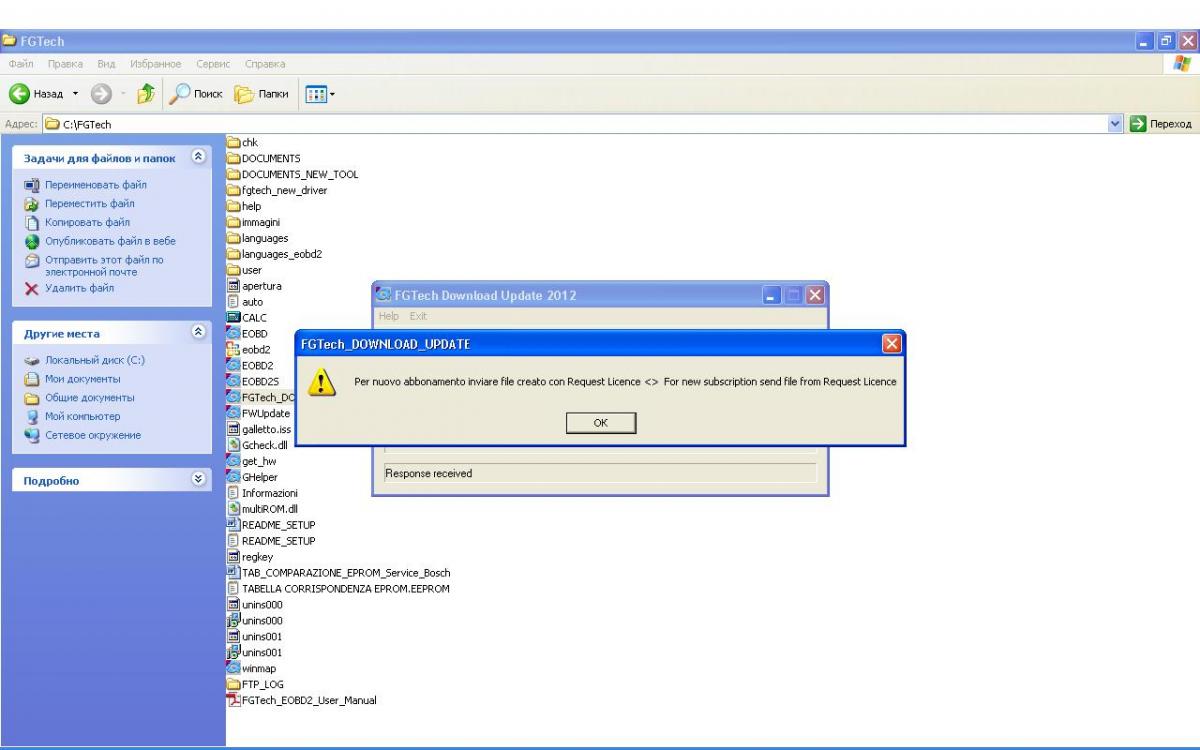Select the EOBD application icon
The width and height of the screenshot is (1200, 750).
pos(235,333)
